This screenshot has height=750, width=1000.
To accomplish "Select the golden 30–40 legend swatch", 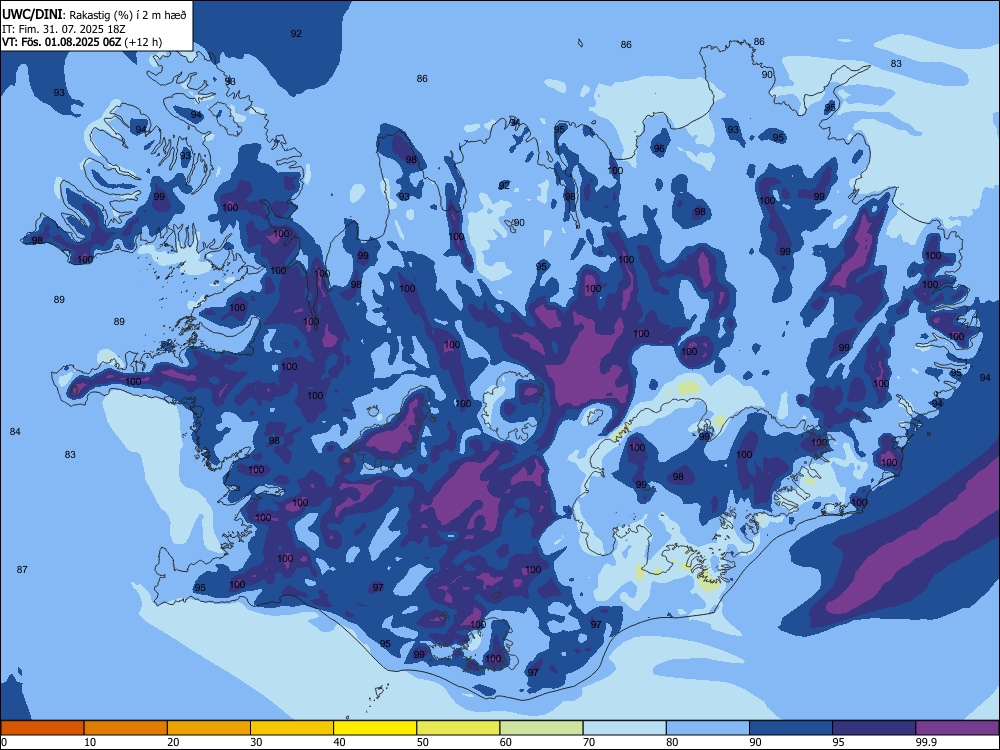I will point(292,728).
